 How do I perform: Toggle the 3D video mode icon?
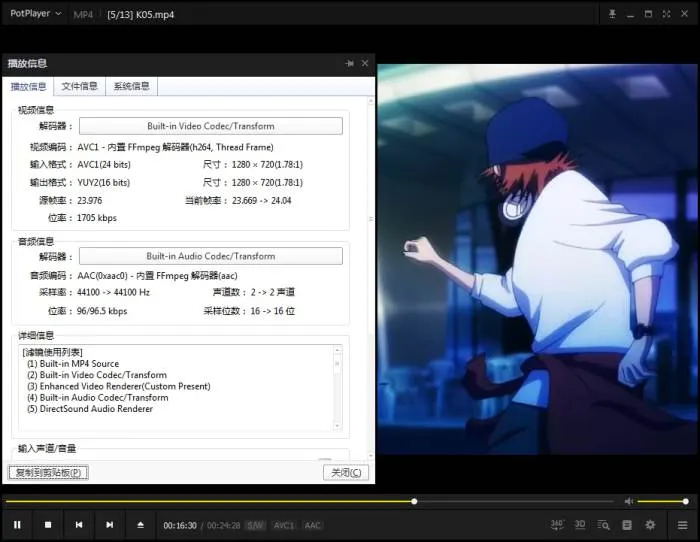click(x=580, y=525)
